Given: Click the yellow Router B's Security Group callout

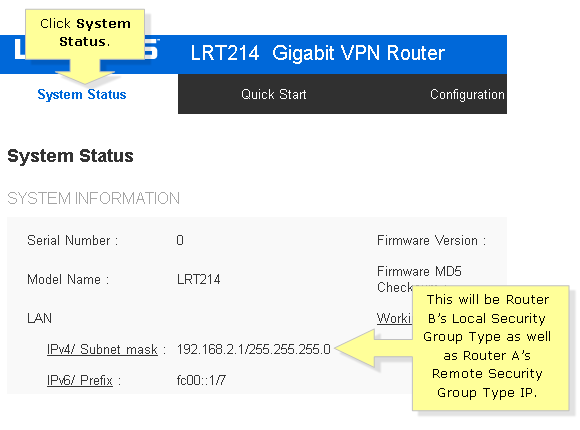Looking at the screenshot, I should pyautogui.click(x=490, y=348).
